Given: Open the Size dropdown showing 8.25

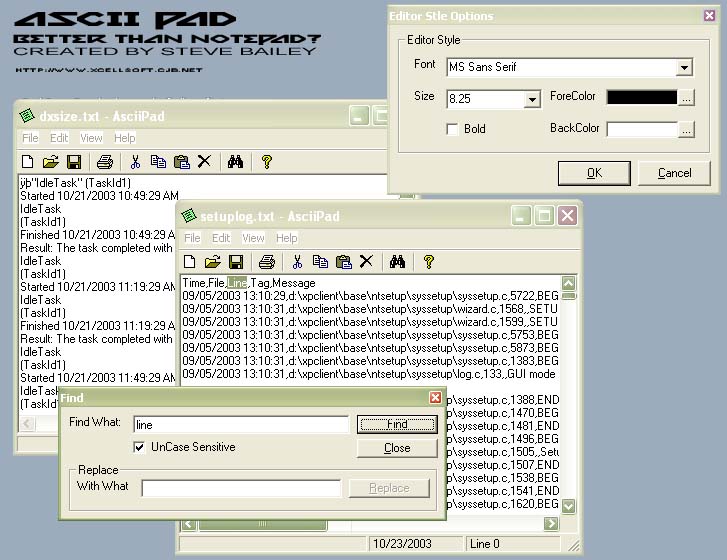Looking at the screenshot, I should click(x=532, y=100).
